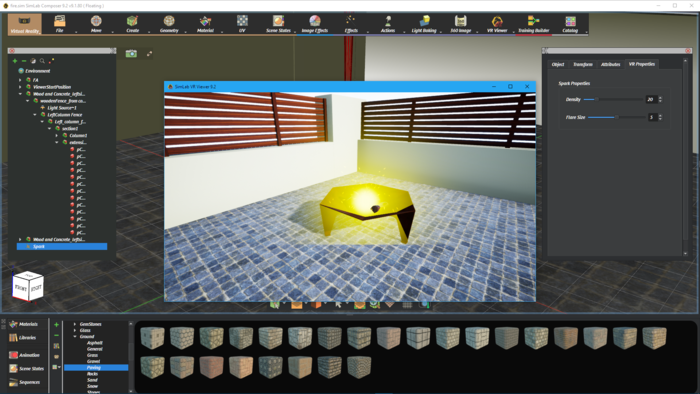Open the 360 Image tool
The height and width of the screenshot is (394, 700).
460,24
